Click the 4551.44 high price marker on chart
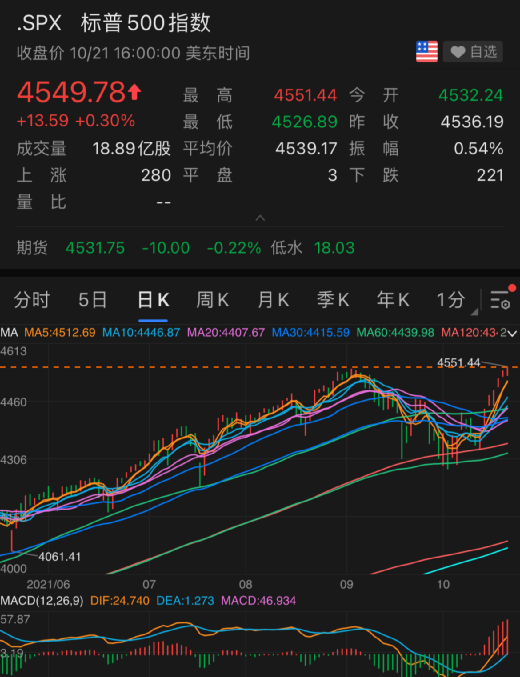Viewport: 520px width, 677px height. pyautogui.click(x=458, y=363)
